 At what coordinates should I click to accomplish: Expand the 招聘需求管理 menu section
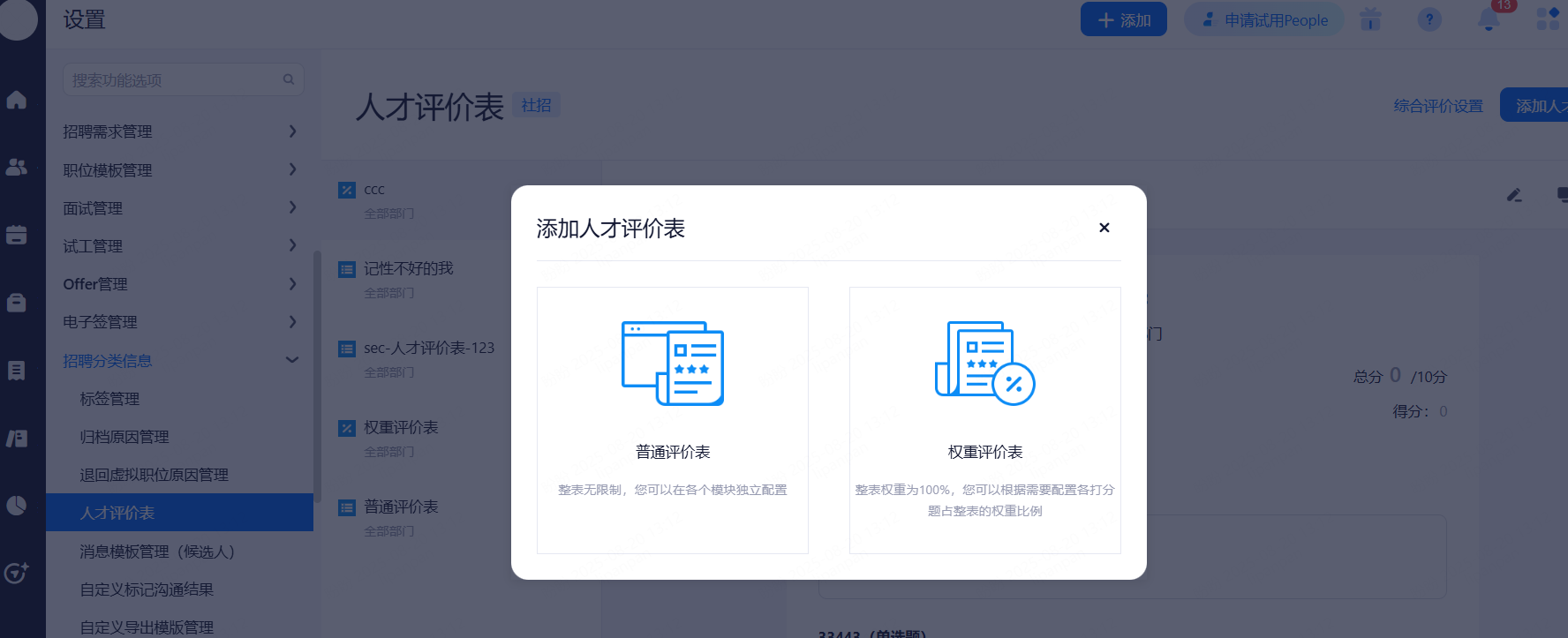click(179, 131)
